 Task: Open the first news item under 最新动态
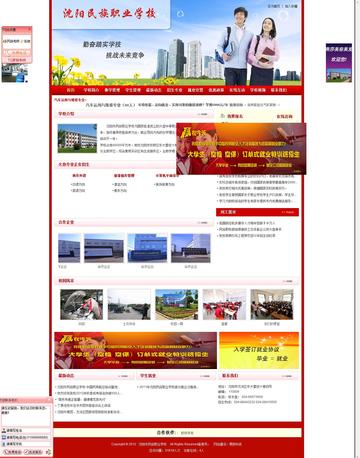point(88,387)
